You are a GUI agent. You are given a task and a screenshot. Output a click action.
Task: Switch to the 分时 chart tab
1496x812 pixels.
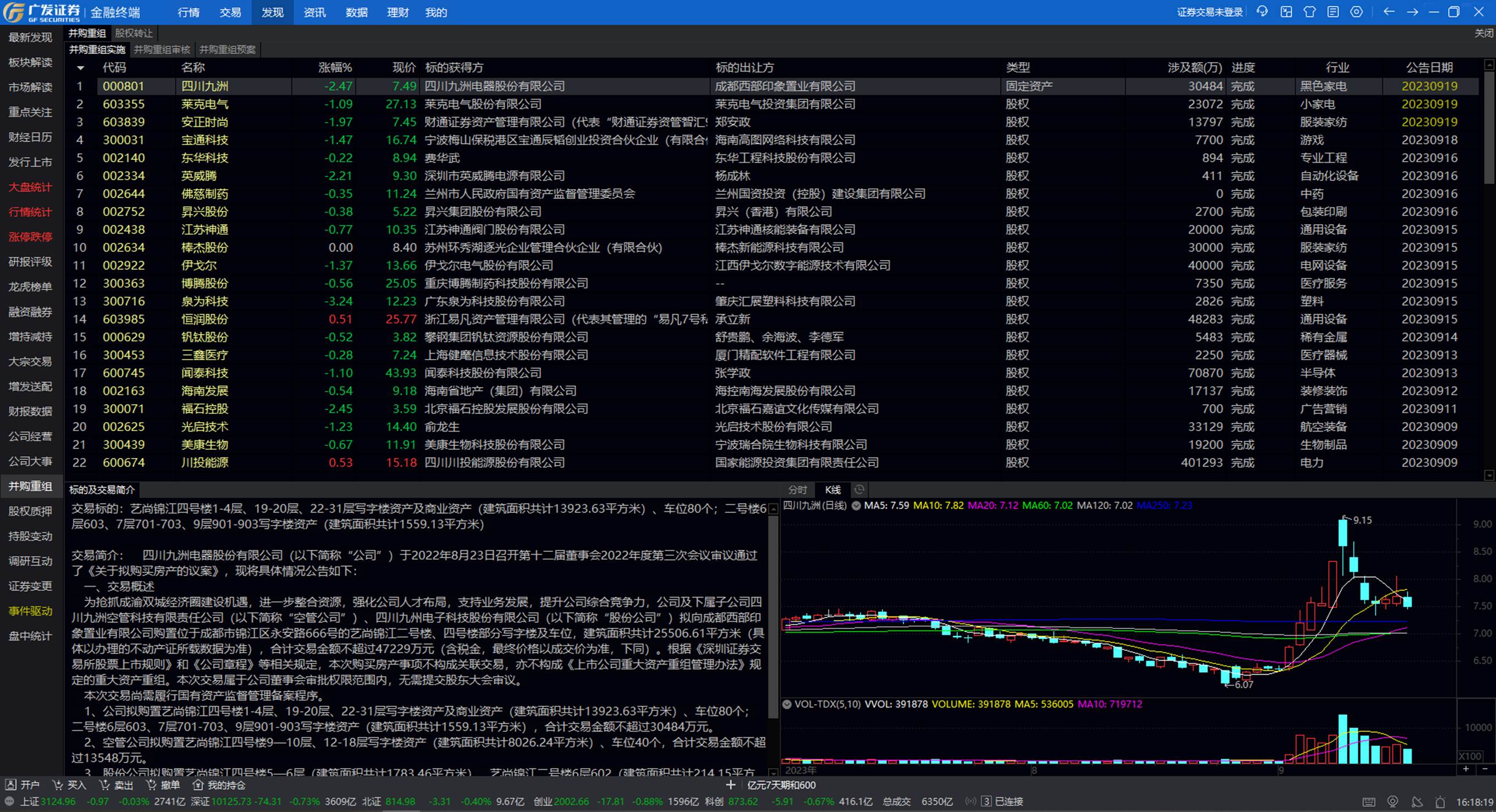coord(797,490)
